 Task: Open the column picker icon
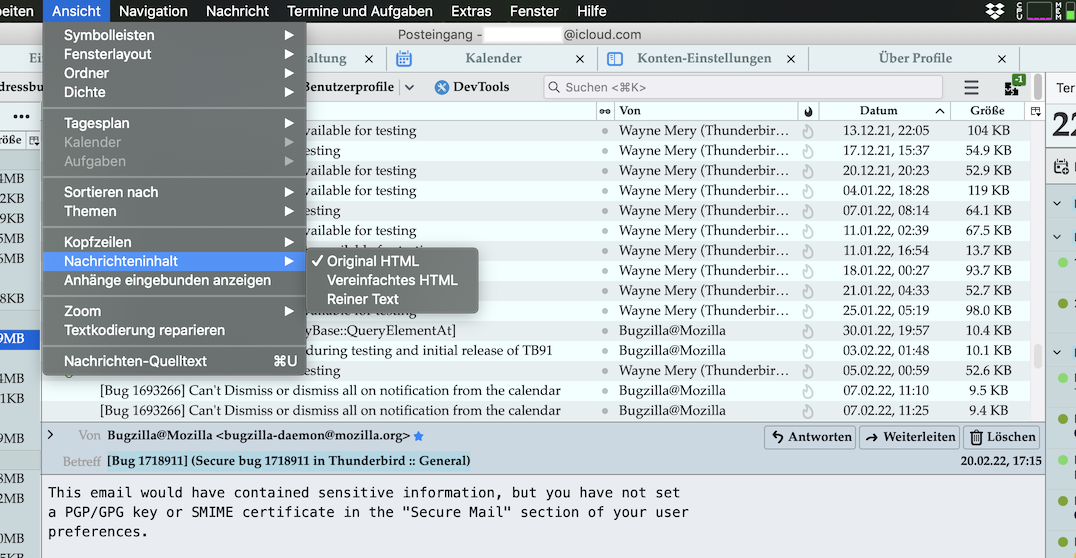pyautogui.click(x=1036, y=111)
